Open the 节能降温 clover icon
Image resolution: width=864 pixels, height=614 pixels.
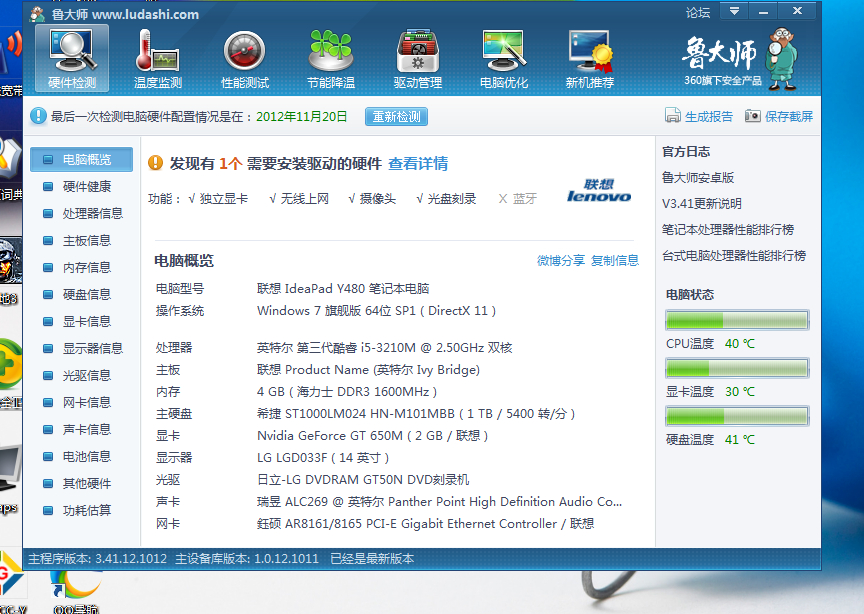point(331,58)
